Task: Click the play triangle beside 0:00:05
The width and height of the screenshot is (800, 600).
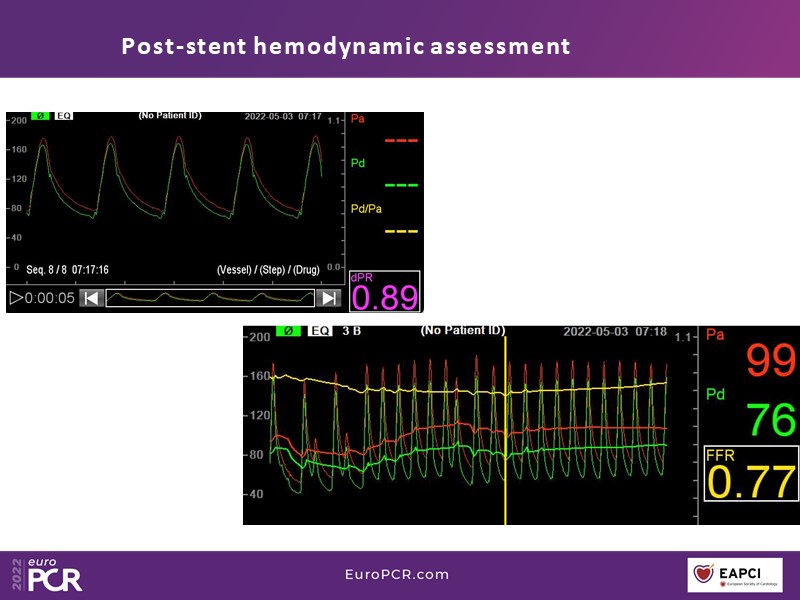Action: [15, 298]
